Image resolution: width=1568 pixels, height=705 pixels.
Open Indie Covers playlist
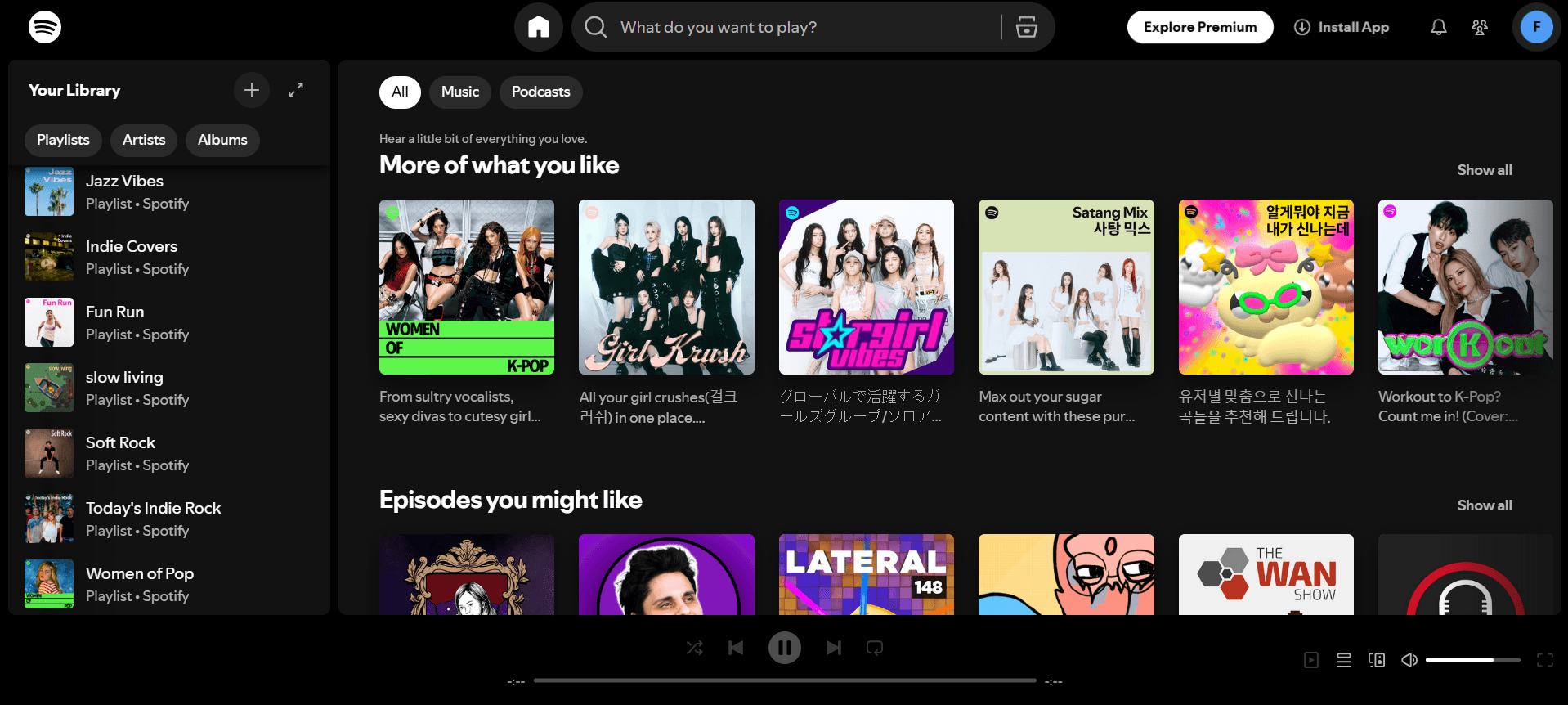(x=169, y=257)
